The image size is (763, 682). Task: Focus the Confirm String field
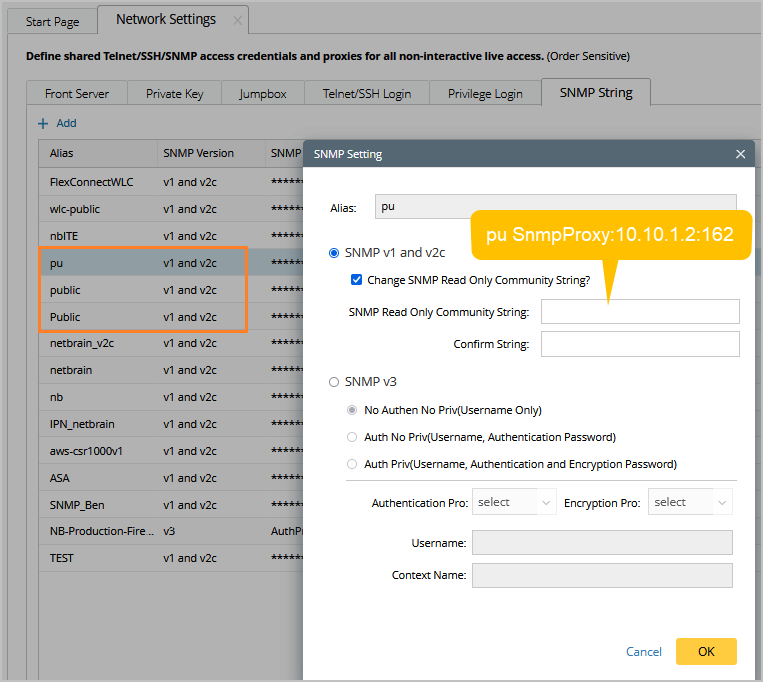pyautogui.click(x=640, y=344)
